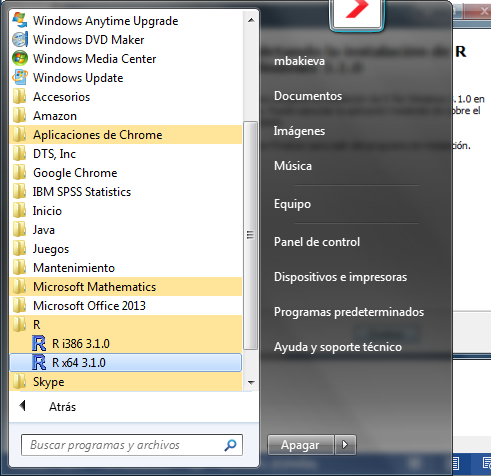This screenshot has height=476, width=491.
Task: Open Imágenes library
Action: click(x=299, y=131)
